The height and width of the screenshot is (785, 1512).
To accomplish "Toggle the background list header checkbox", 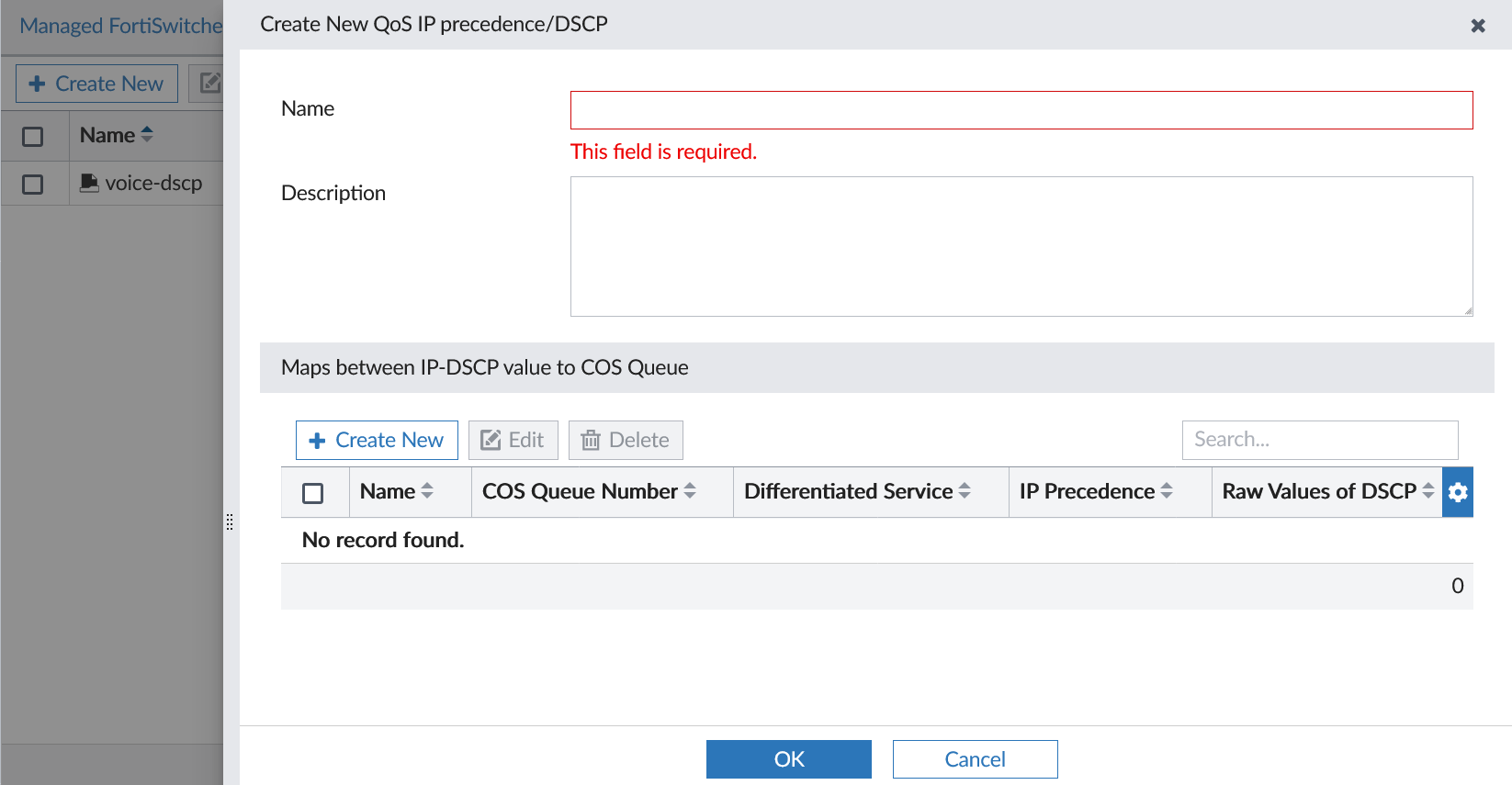I will click(x=33, y=137).
